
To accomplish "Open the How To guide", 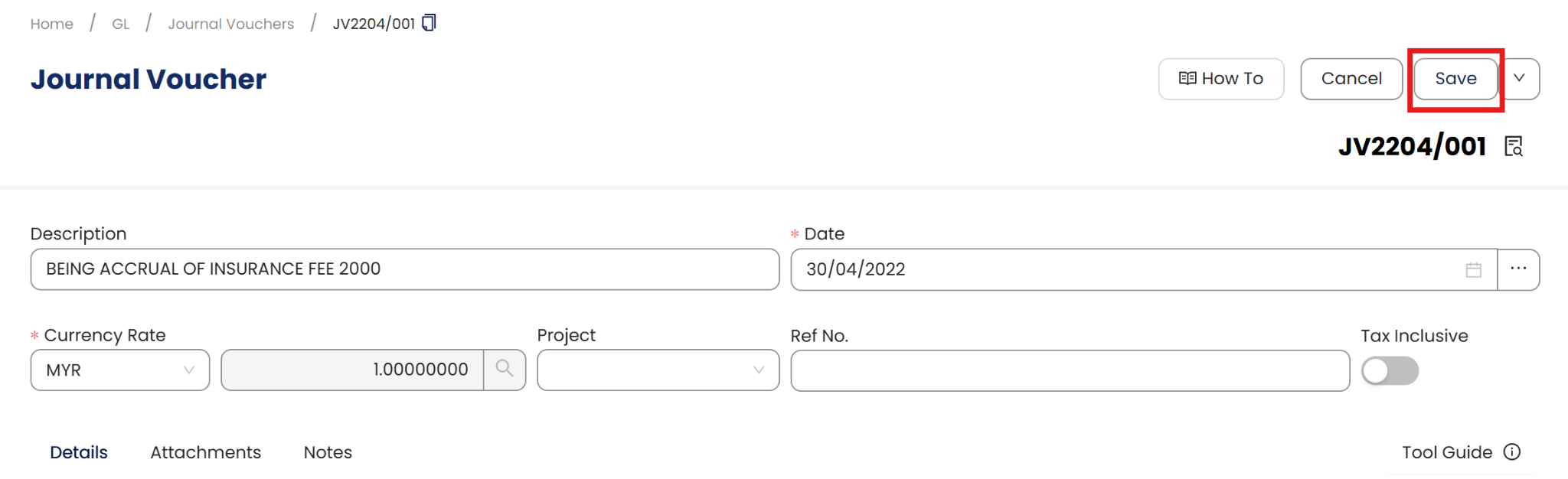I will [x=1220, y=79].
